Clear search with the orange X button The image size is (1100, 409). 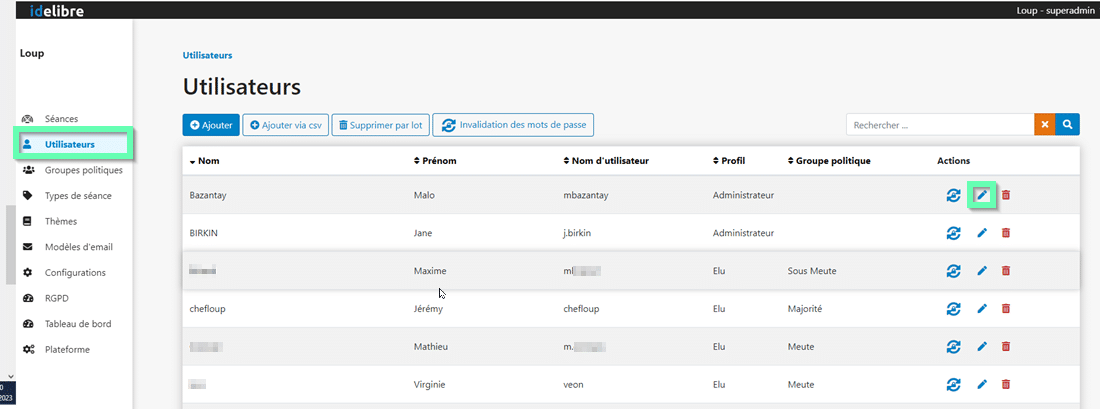tap(1045, 124)
